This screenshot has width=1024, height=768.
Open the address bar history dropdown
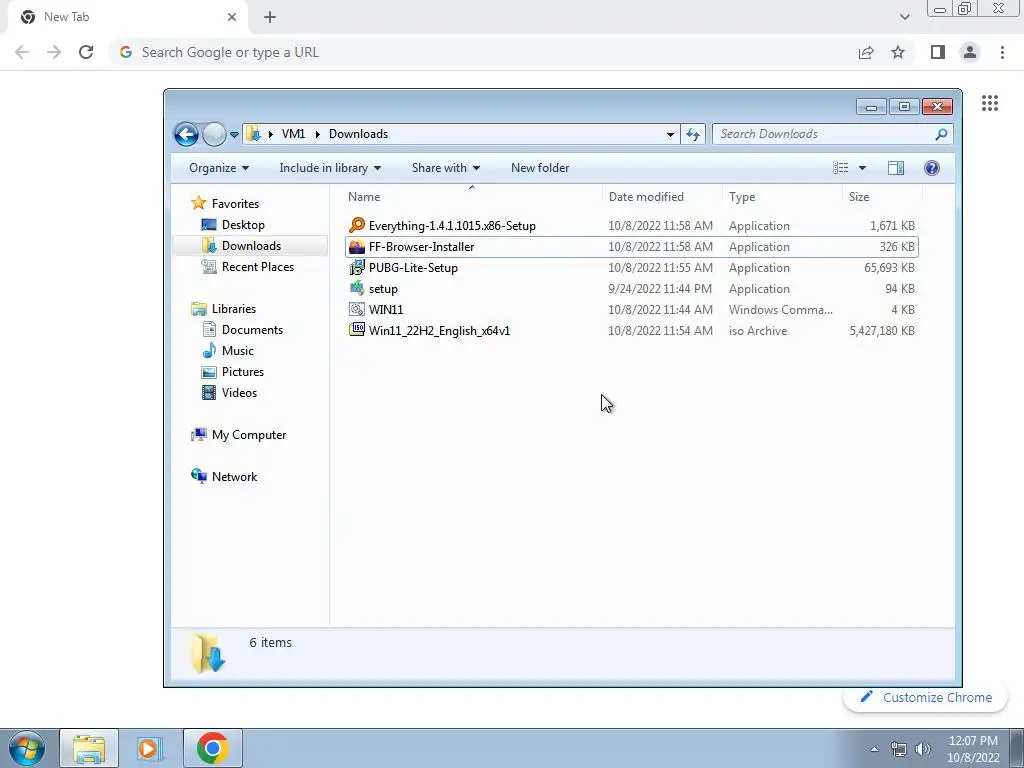pos(670,135)
